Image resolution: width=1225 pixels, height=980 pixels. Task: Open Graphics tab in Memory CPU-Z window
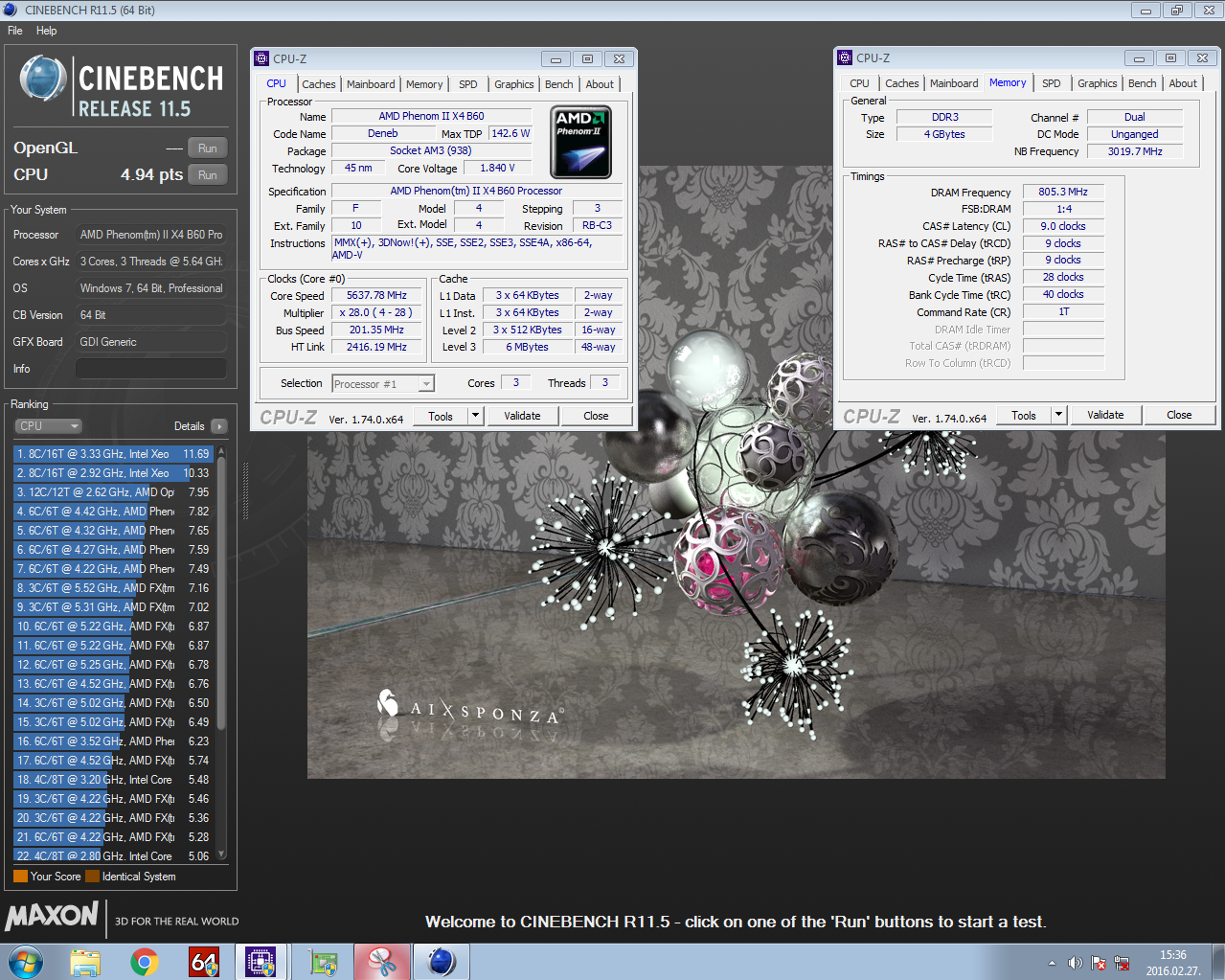pyautogui.click(x=1098, y=83)
